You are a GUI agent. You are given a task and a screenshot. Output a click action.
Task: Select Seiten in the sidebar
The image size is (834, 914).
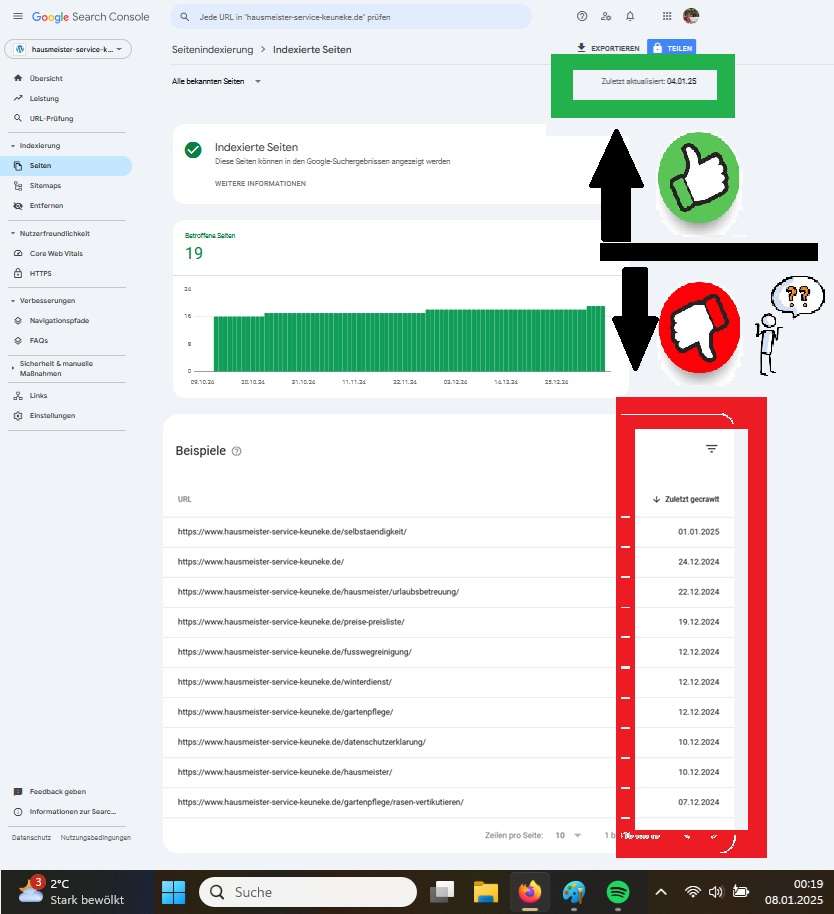click(x=66, y=166)
